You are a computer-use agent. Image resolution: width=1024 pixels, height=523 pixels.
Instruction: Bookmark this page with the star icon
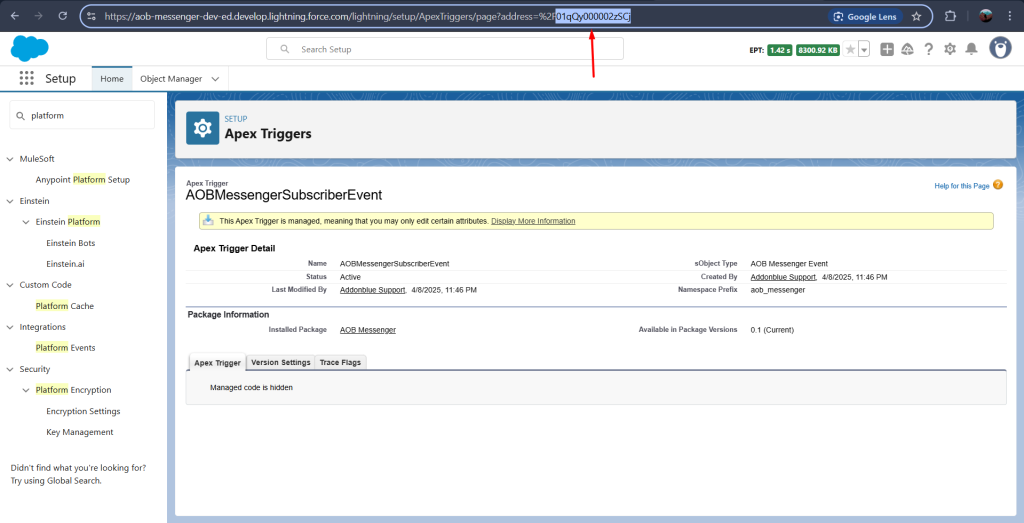916,16
